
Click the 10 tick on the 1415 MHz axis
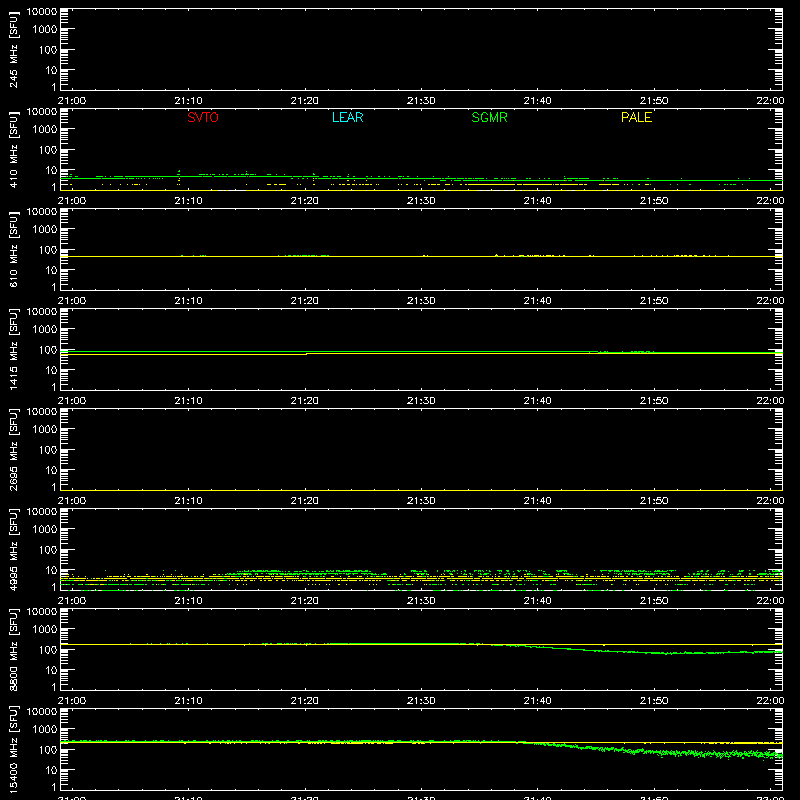pos(51,370)
